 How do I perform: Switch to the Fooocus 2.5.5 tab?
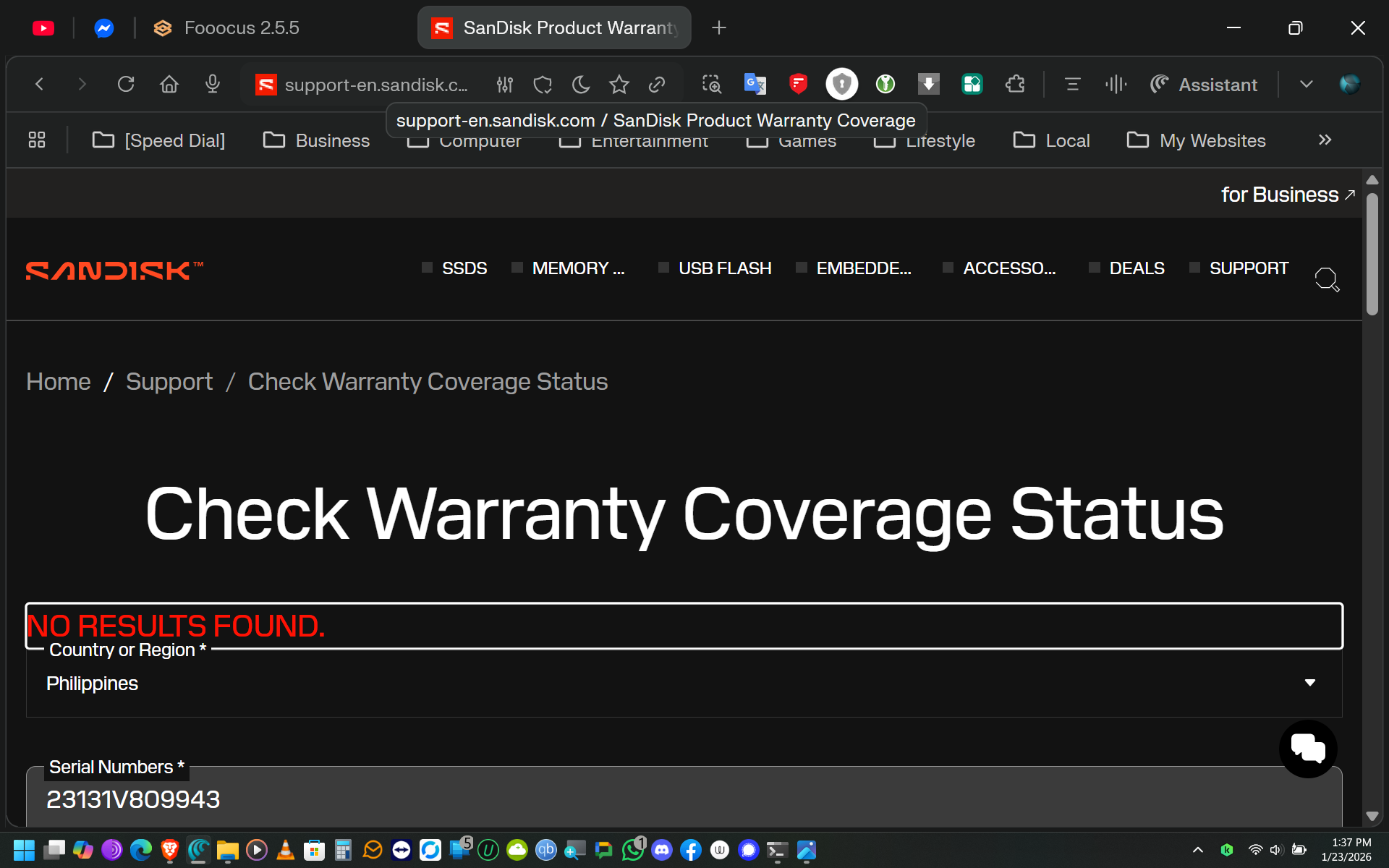point(241,28)
